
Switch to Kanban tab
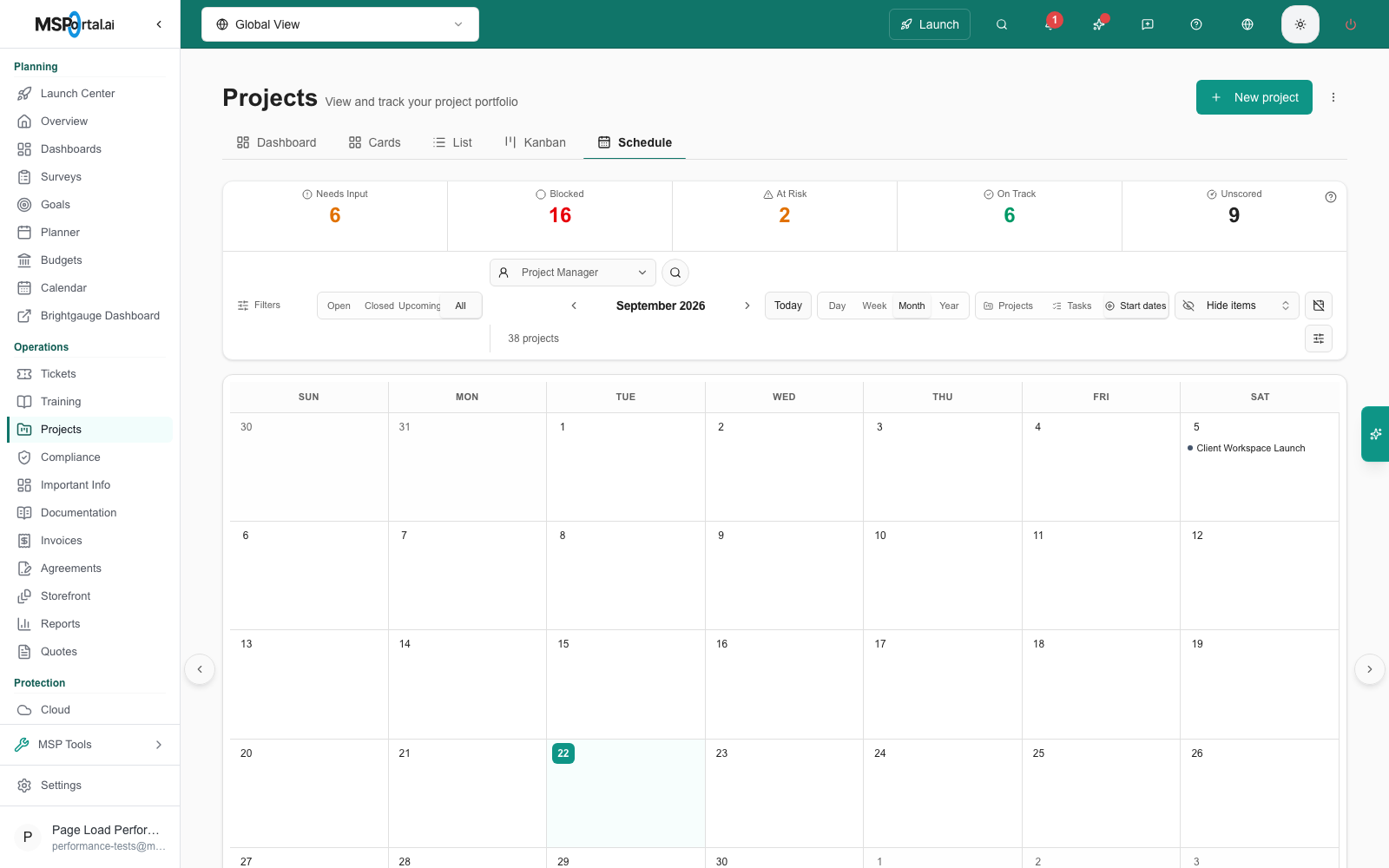tap(535, 142)
